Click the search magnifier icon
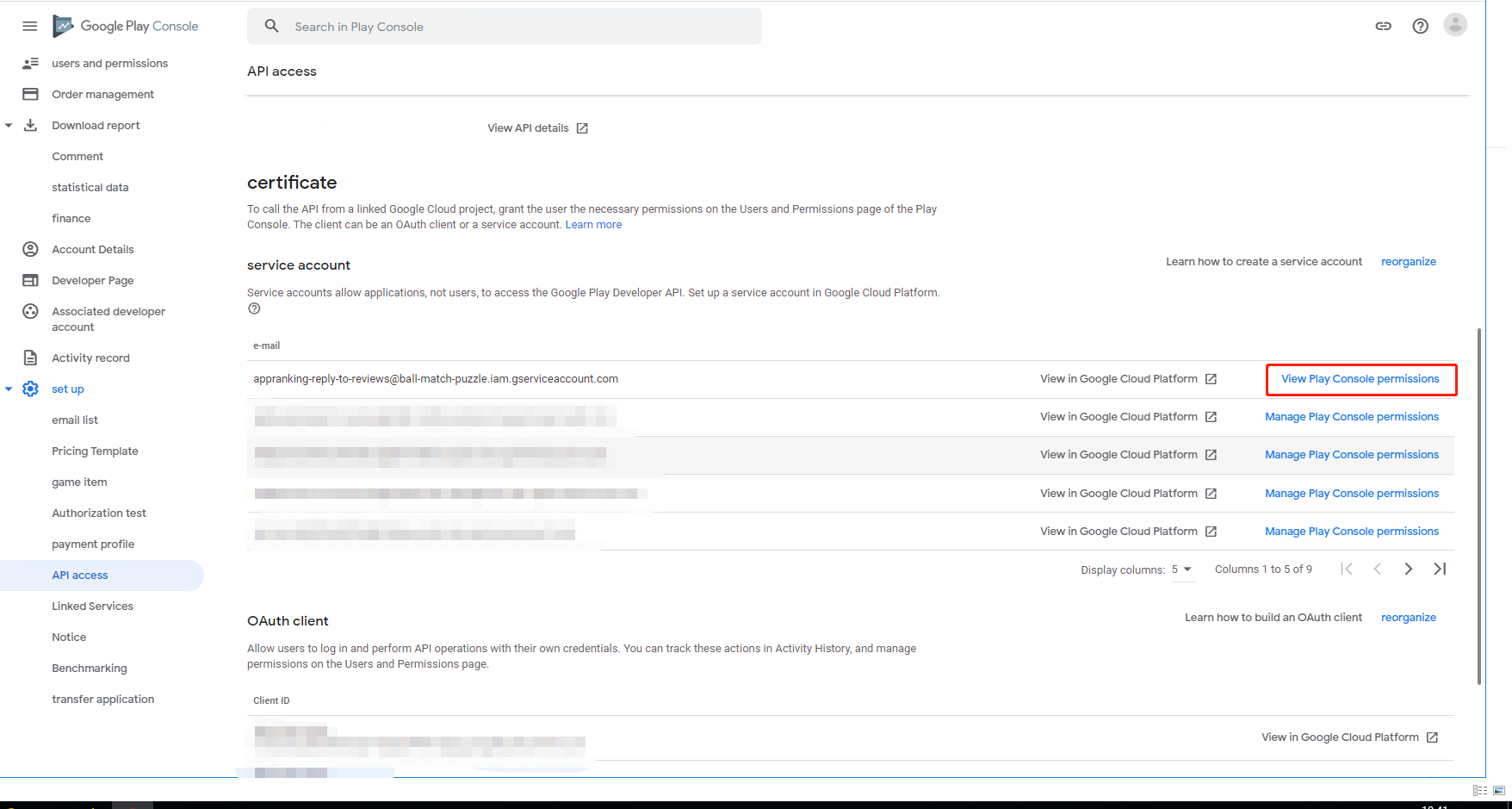Screen dimensions: 1512x809 tap(272, 26)
